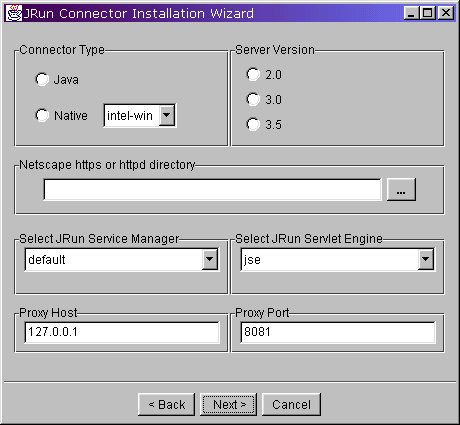Maximize the JRun Connector wizard window
The height and width of the screenshot is (425, 460).
[x=428, y=13]
